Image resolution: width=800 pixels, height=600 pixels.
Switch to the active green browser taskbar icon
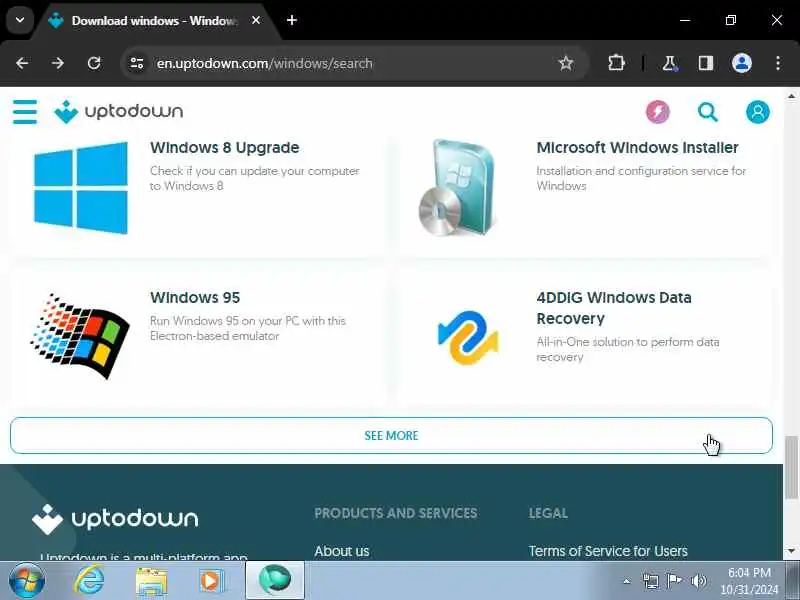275,580
